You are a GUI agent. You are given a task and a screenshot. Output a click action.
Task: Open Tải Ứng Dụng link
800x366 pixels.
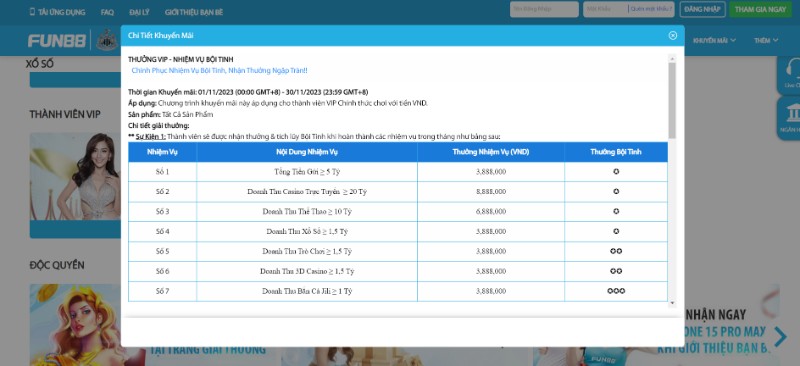click(62, 12)
